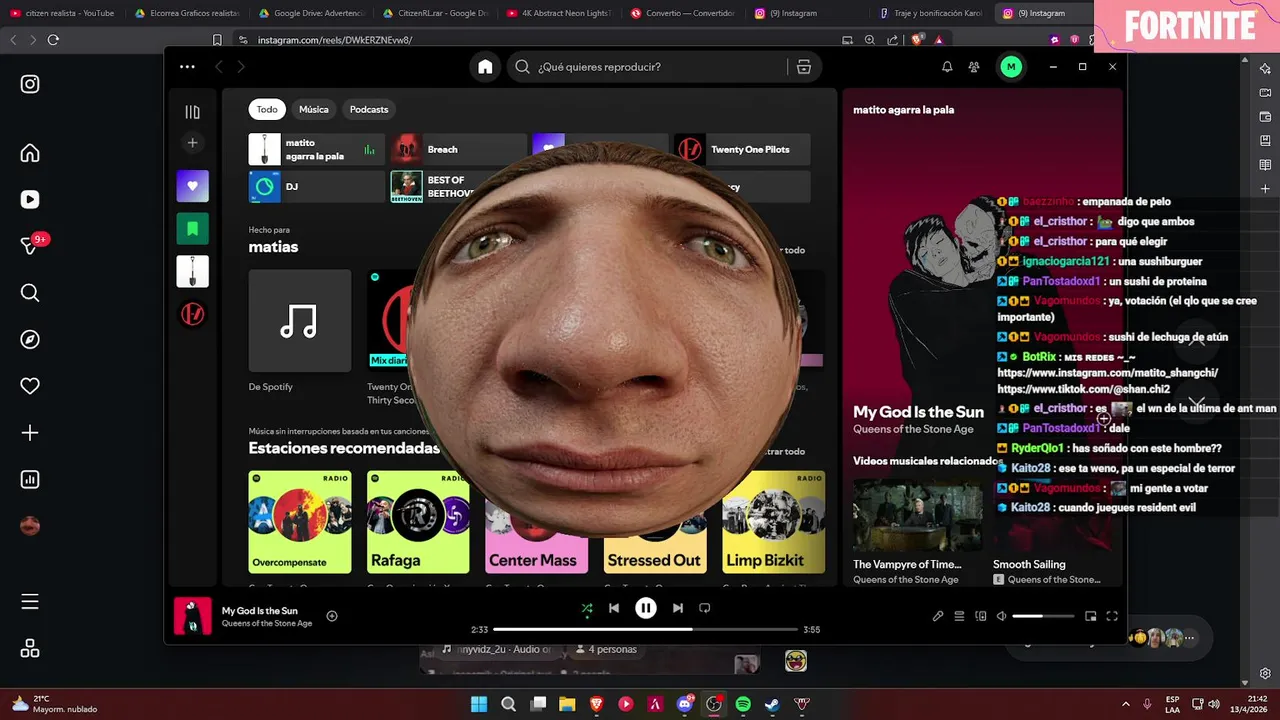Create playlist with plus in Spotify sidebar
The height and width of the screenshot is (720, 1280).
[192, 143]
